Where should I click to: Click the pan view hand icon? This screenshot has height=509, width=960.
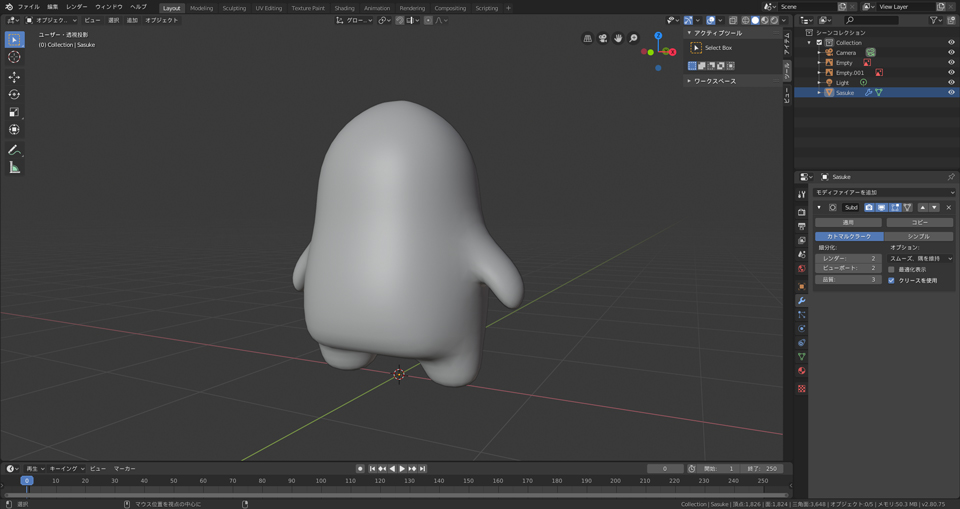[618, 38]
